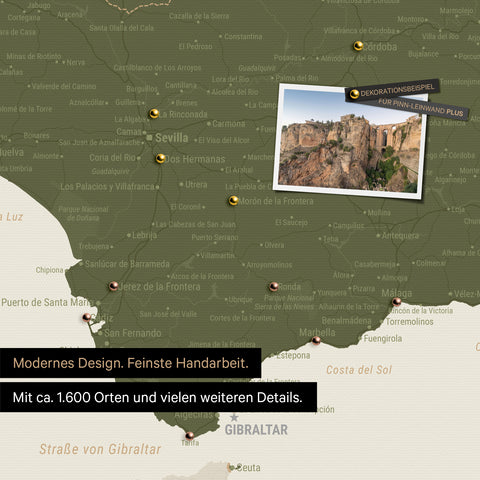Click the 'Coria del Río' label

pyautogui.click(x=112, y=157)
